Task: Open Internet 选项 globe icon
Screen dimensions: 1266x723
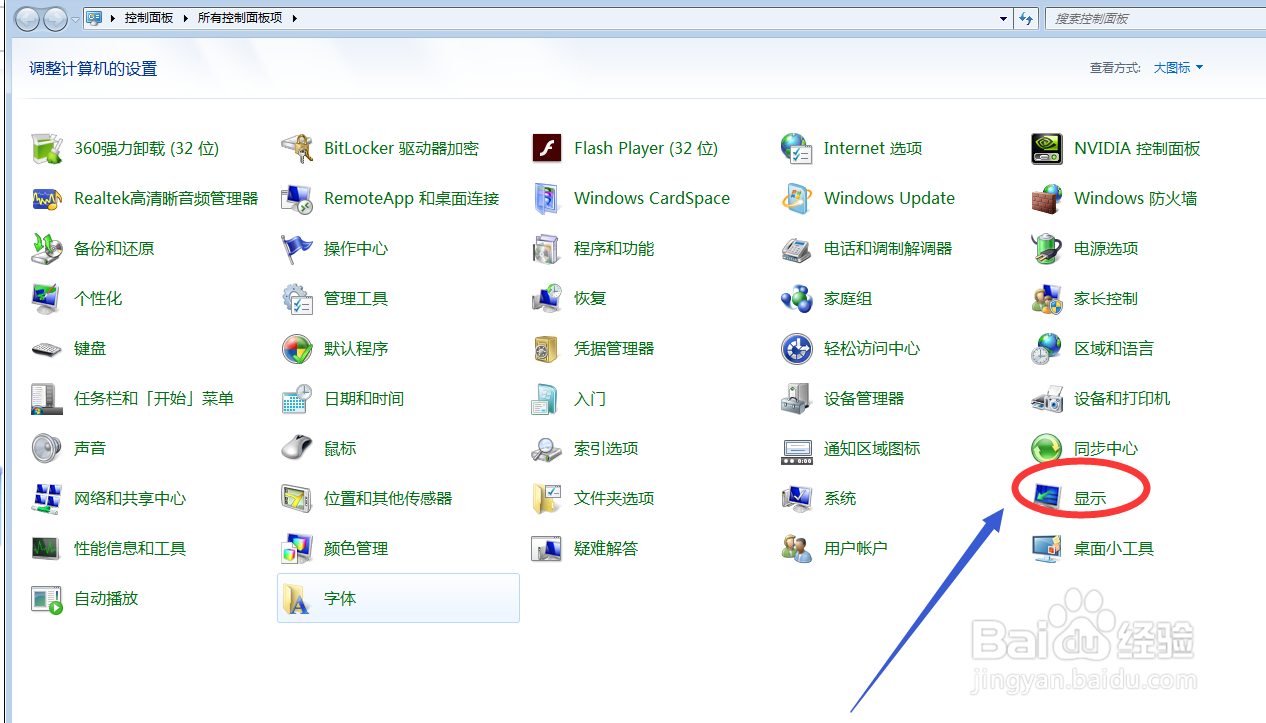Action: (x=797, y=149)
